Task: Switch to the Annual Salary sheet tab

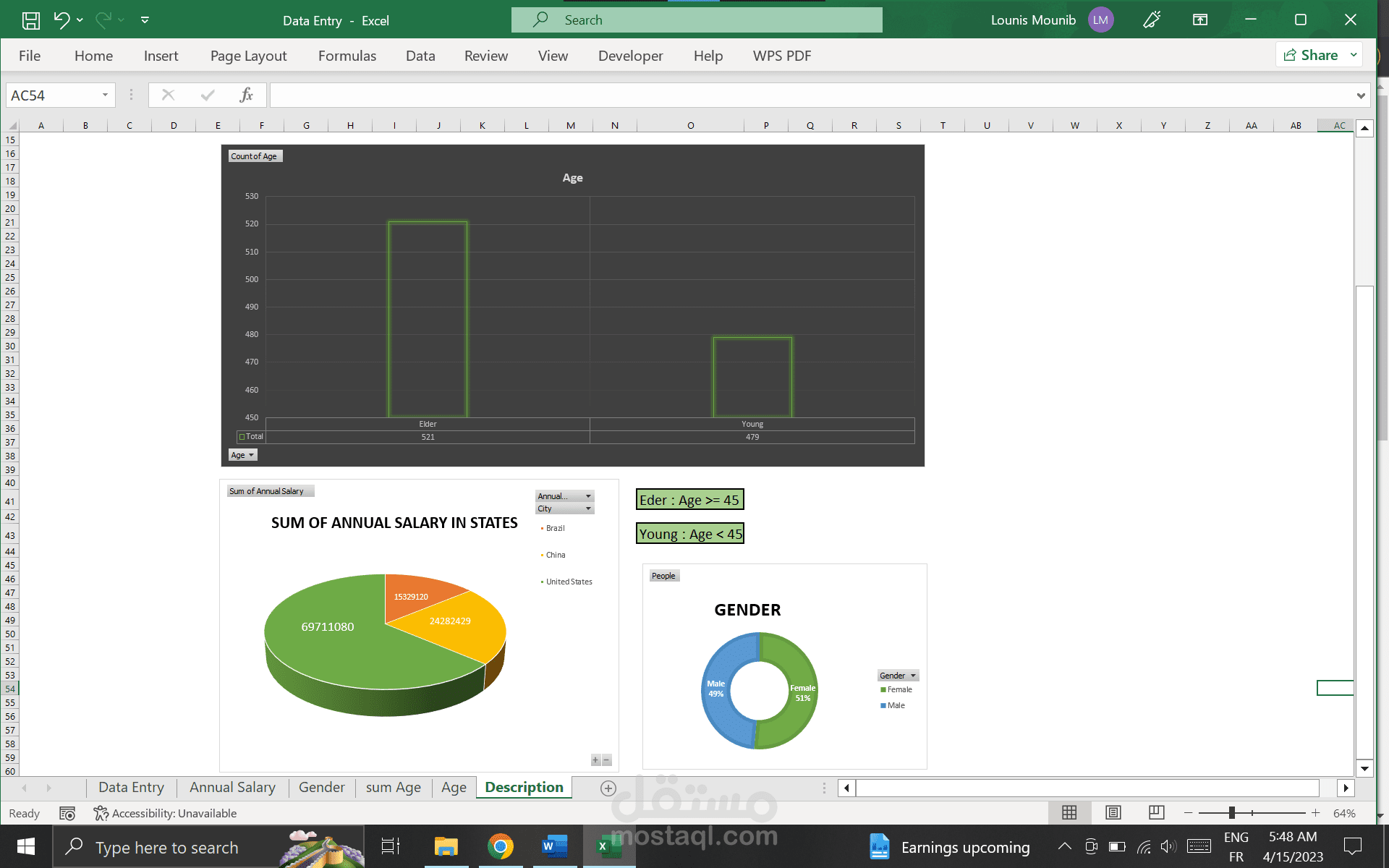Action: pos(232,788)
